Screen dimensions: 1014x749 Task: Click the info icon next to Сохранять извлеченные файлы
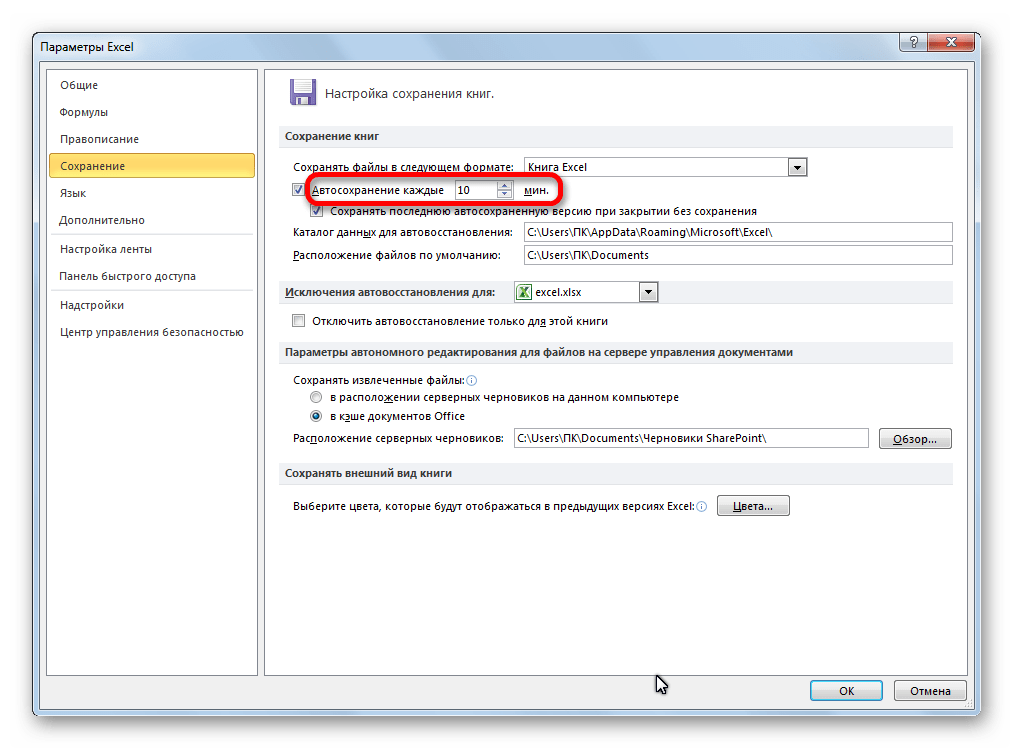click(x=471, y=380)
